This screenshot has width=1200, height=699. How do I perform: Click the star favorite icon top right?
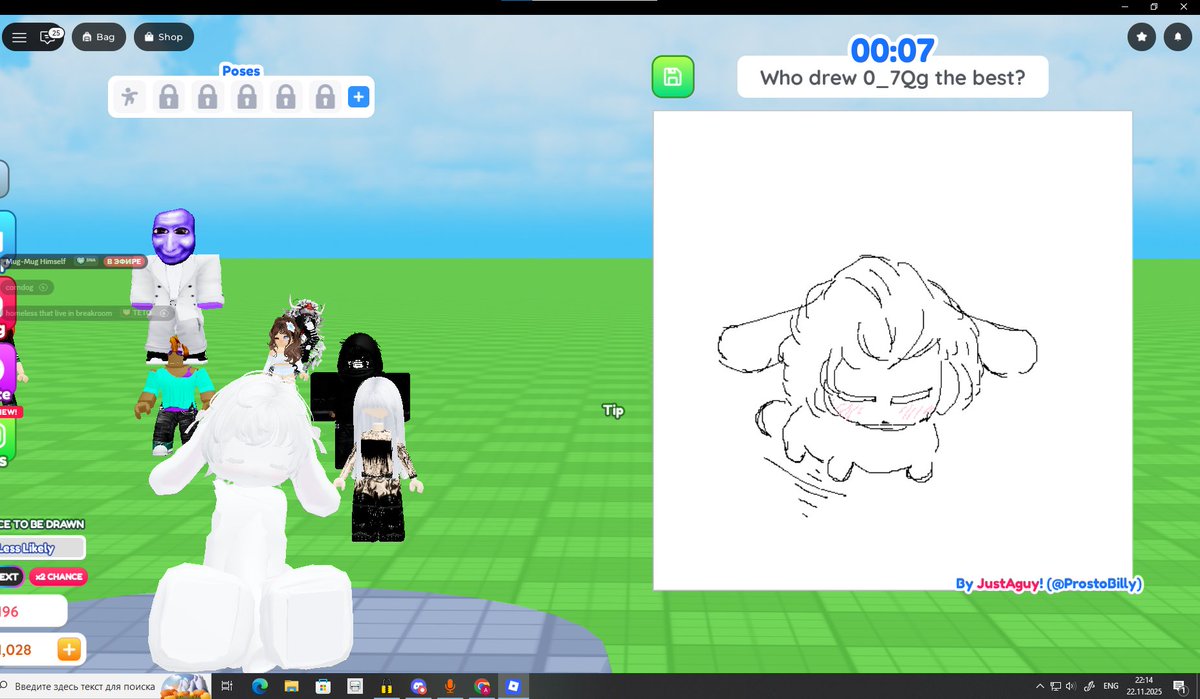(x=1142, y=37)
